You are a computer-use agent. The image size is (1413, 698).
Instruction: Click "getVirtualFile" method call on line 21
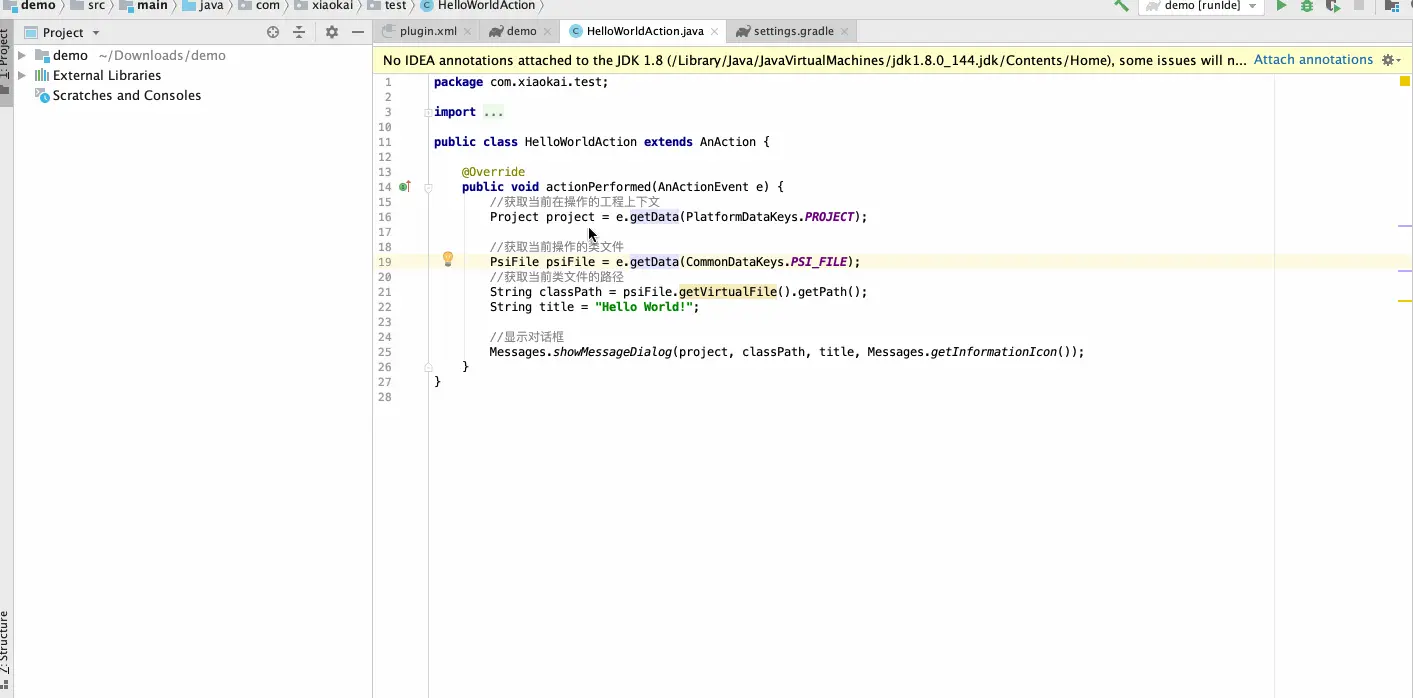pyautogui.click(x=728, y=292)
